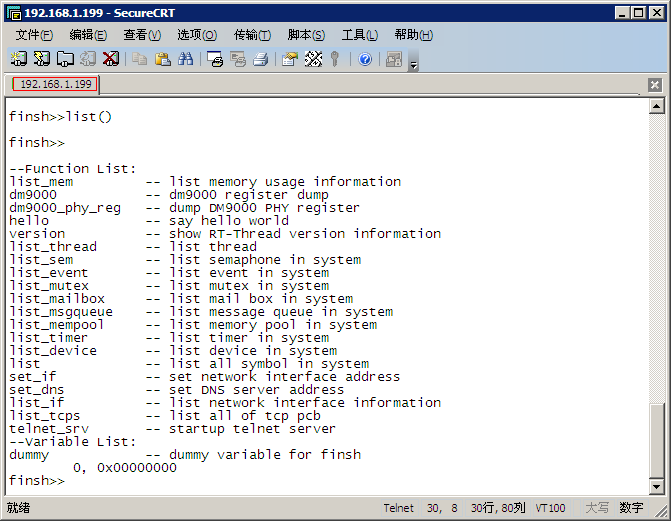
Task: Open the 帮助(H) menu
Action: (414, 35)
